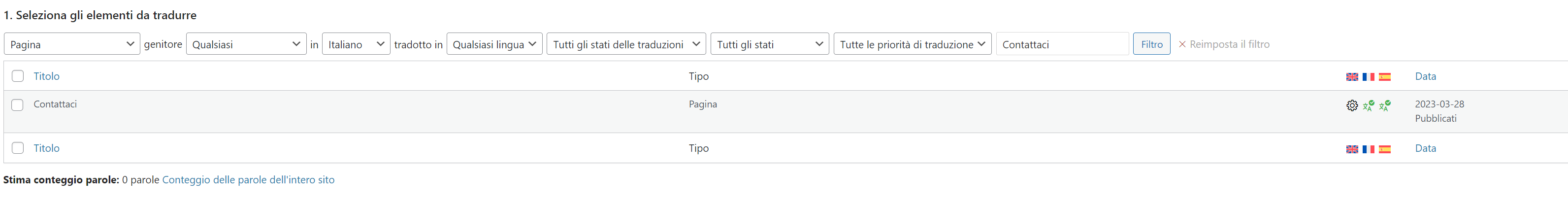Expand the Tutti gli stati delle traduzioni dropdown
This screenshot has width=1568, height=207.
pyautogui.click(x=626, y=44)
